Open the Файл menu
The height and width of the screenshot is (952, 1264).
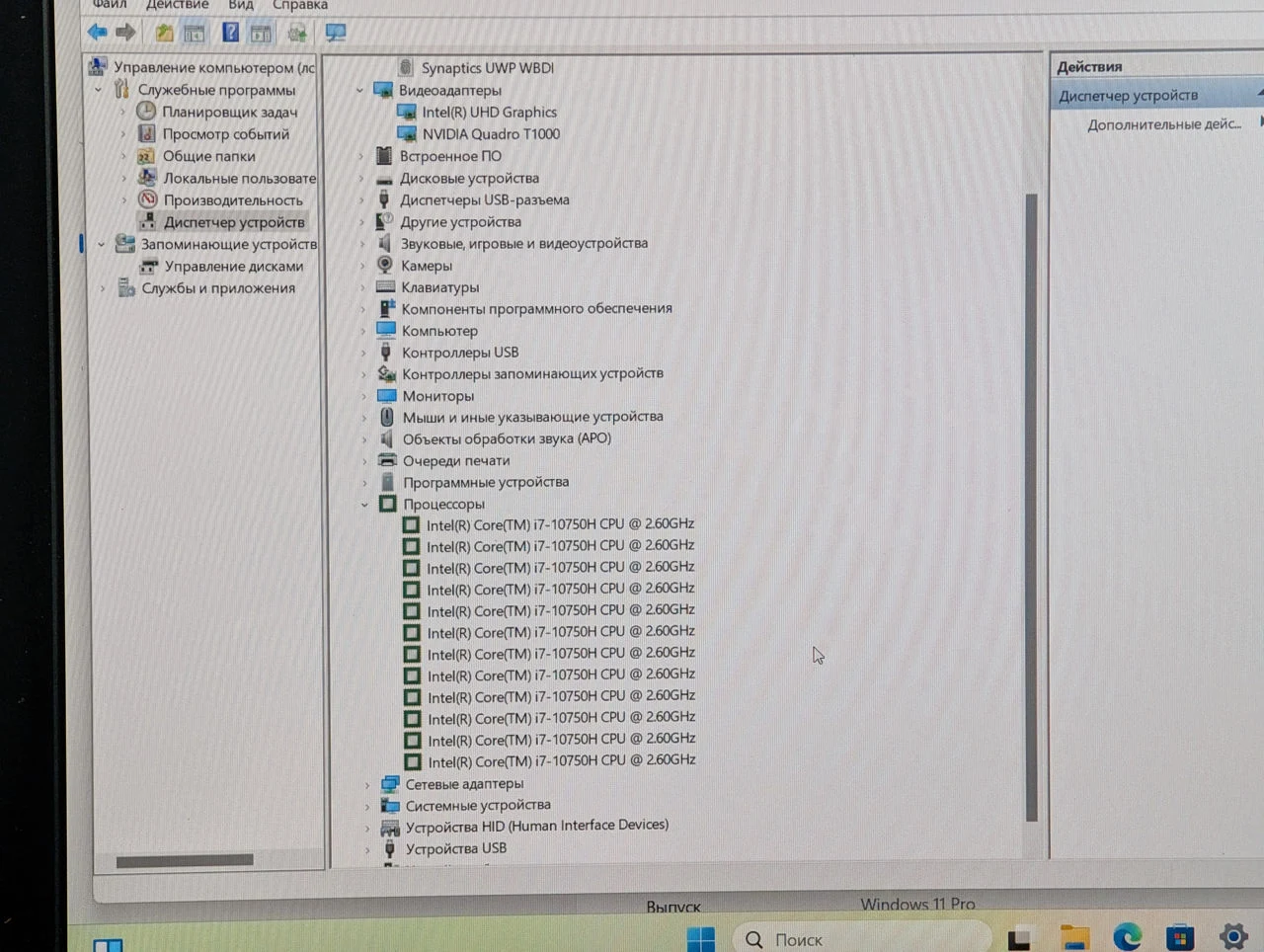110,5
